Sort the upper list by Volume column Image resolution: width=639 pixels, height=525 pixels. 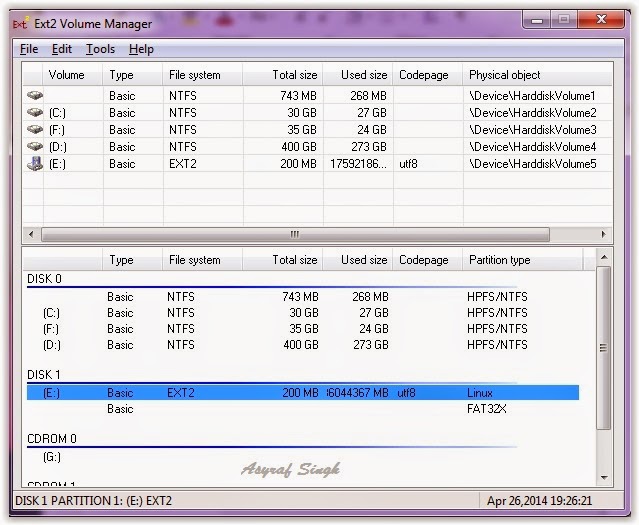(x=73, y=75)
